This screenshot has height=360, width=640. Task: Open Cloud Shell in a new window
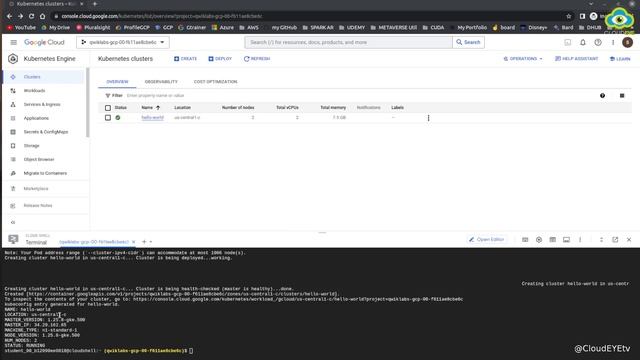[x=615, y=240]
